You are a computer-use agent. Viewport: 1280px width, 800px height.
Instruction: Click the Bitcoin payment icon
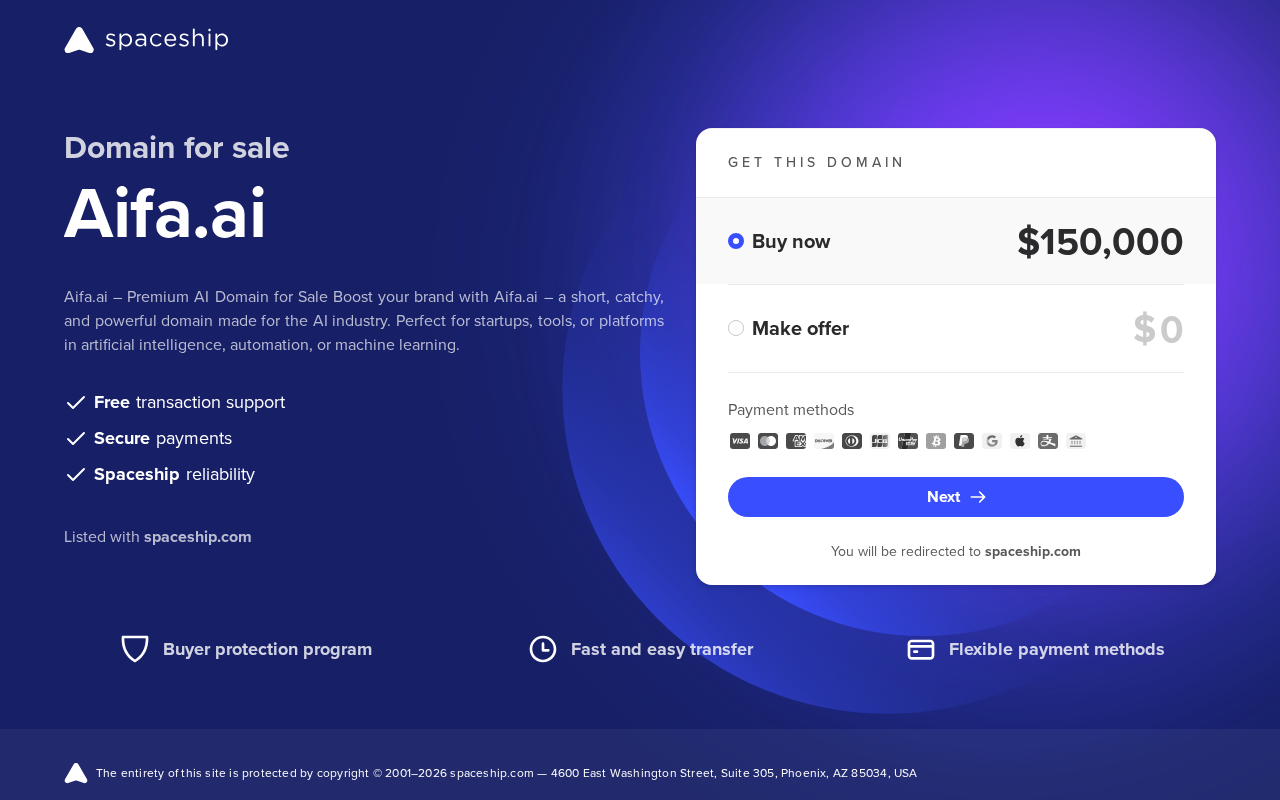click(936, 441)
